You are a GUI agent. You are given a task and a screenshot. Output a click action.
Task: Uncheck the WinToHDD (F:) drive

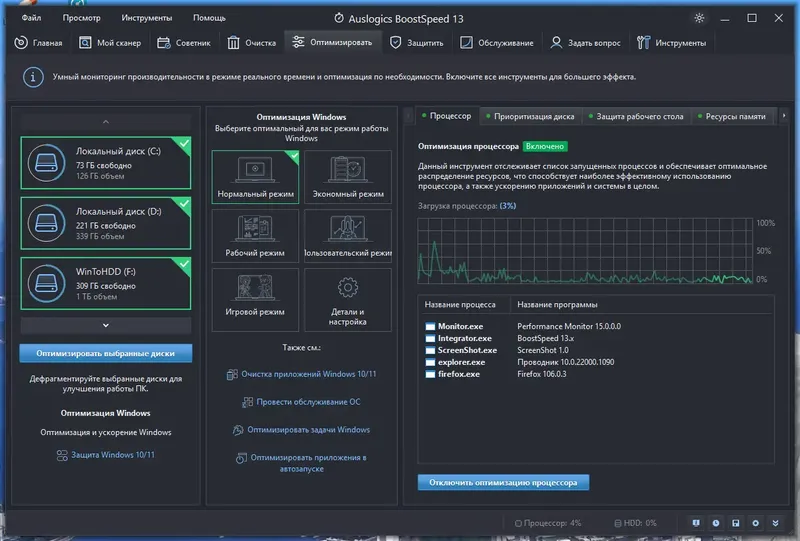coord(106,283)
